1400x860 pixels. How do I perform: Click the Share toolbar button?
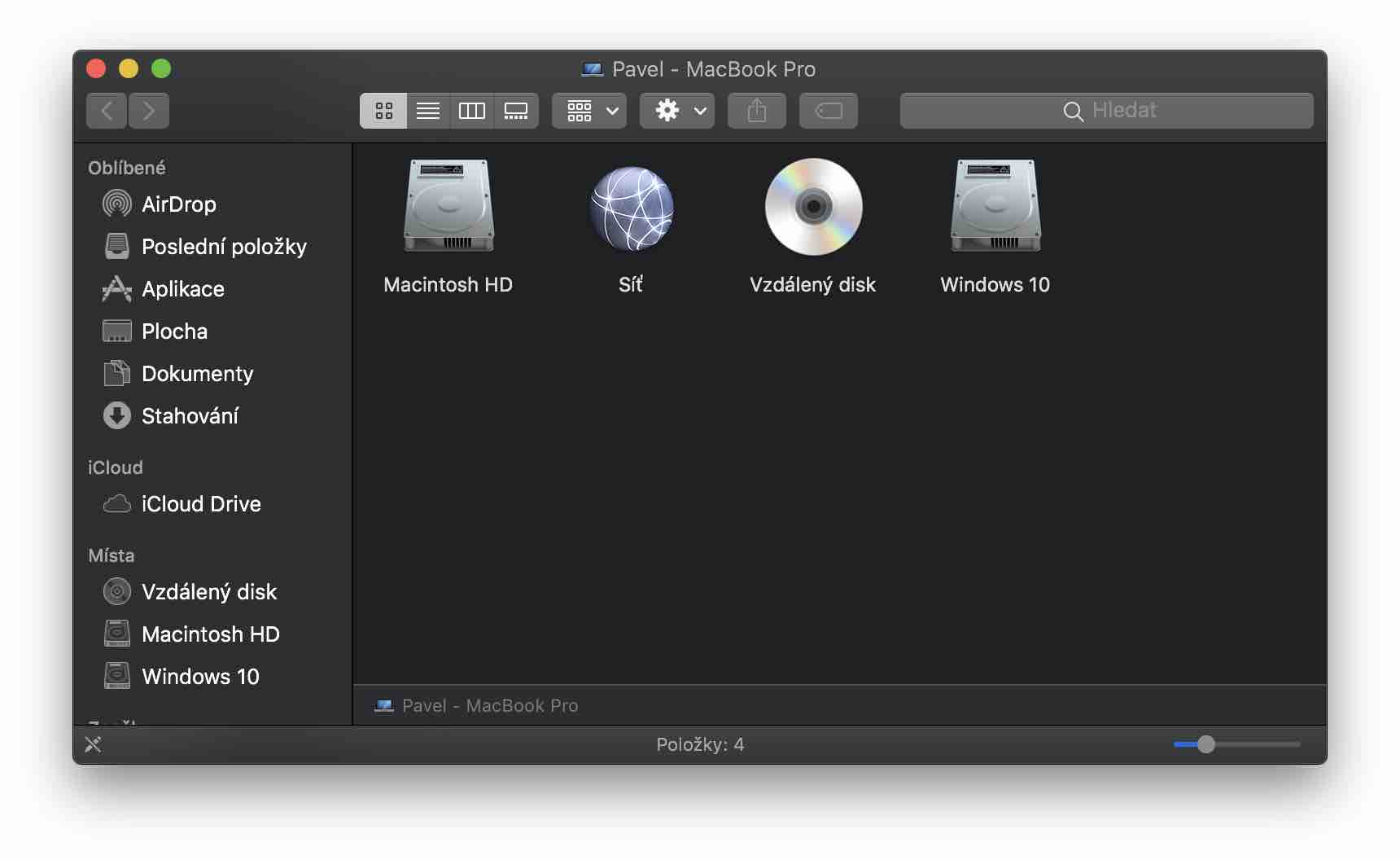click(x=757, y=111)
